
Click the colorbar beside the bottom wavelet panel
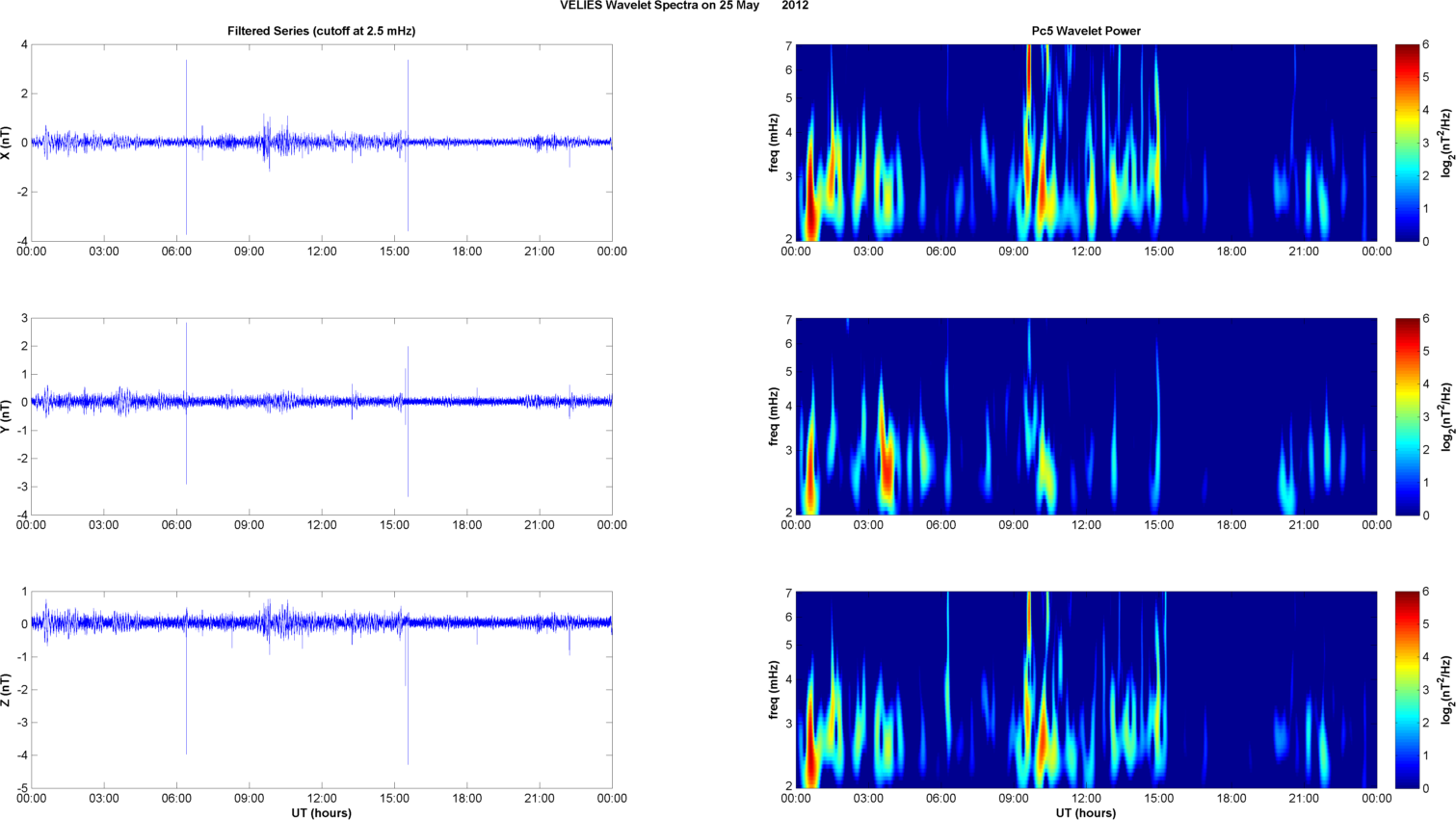point(1407,690)
